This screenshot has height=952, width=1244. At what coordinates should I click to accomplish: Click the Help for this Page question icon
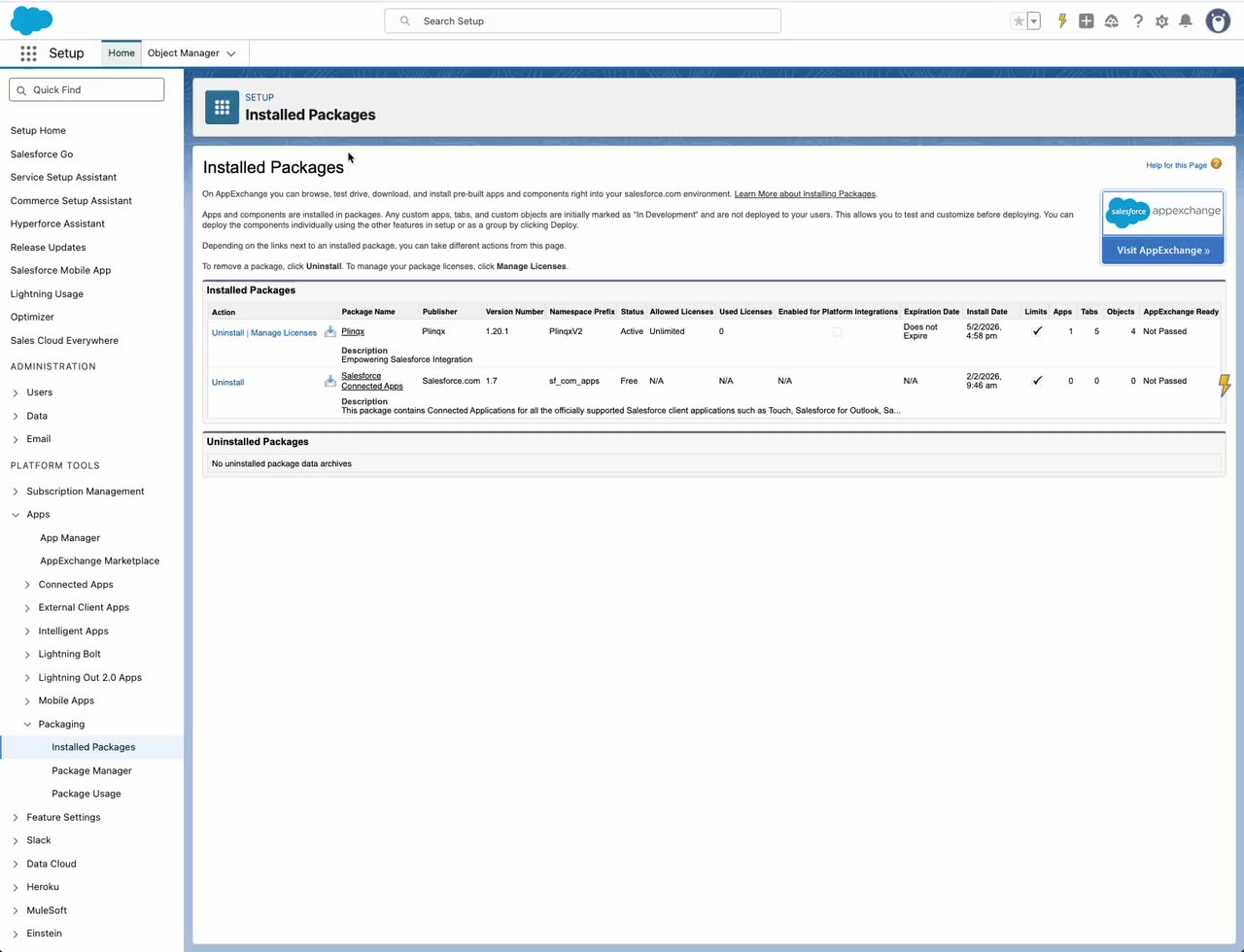(x=1216, y=164)
